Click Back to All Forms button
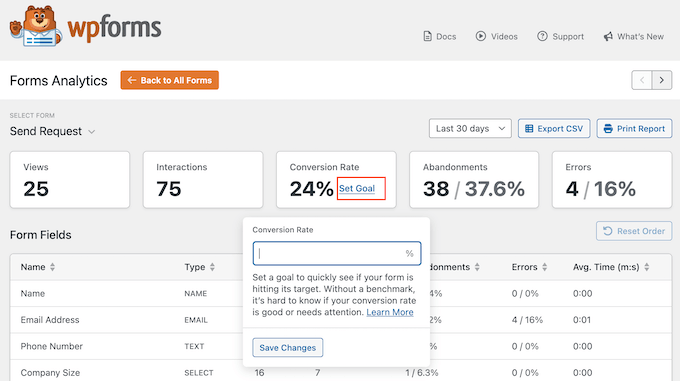 click(x=170, y=80)
